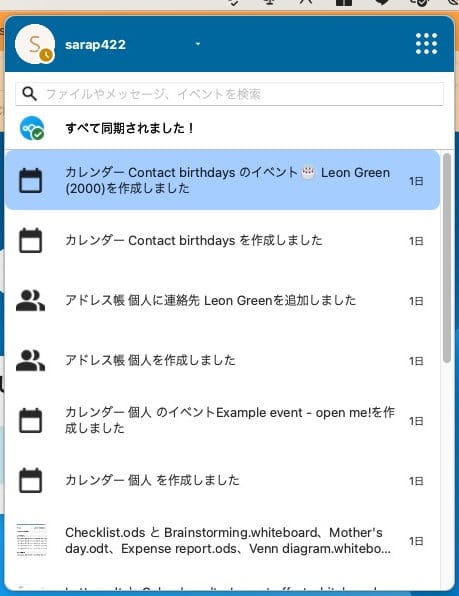Click the search magnifier icon
Image resolution: width=459 pixels, height=596 pixels.
coord(29,94)
